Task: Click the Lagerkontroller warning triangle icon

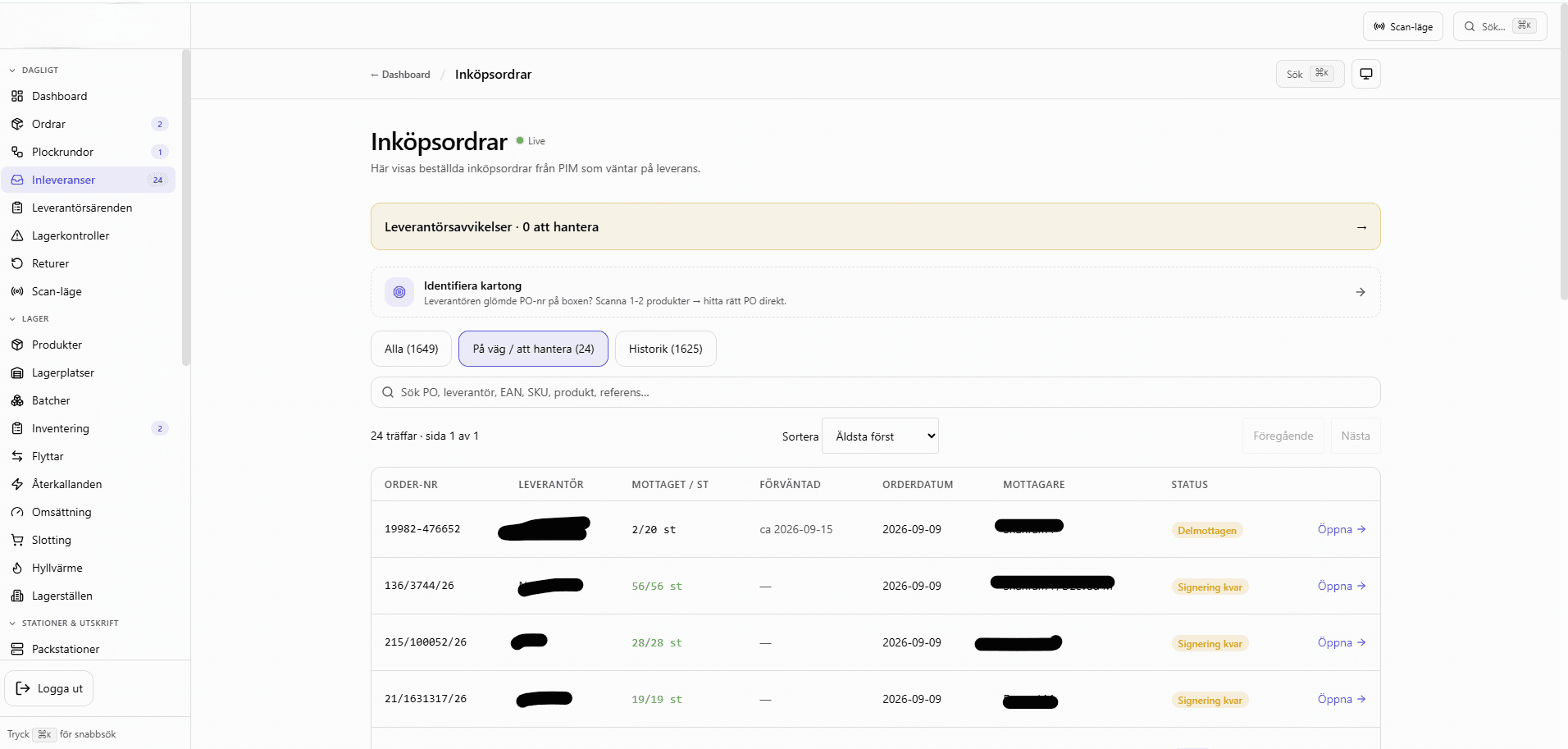Action: 17,235
